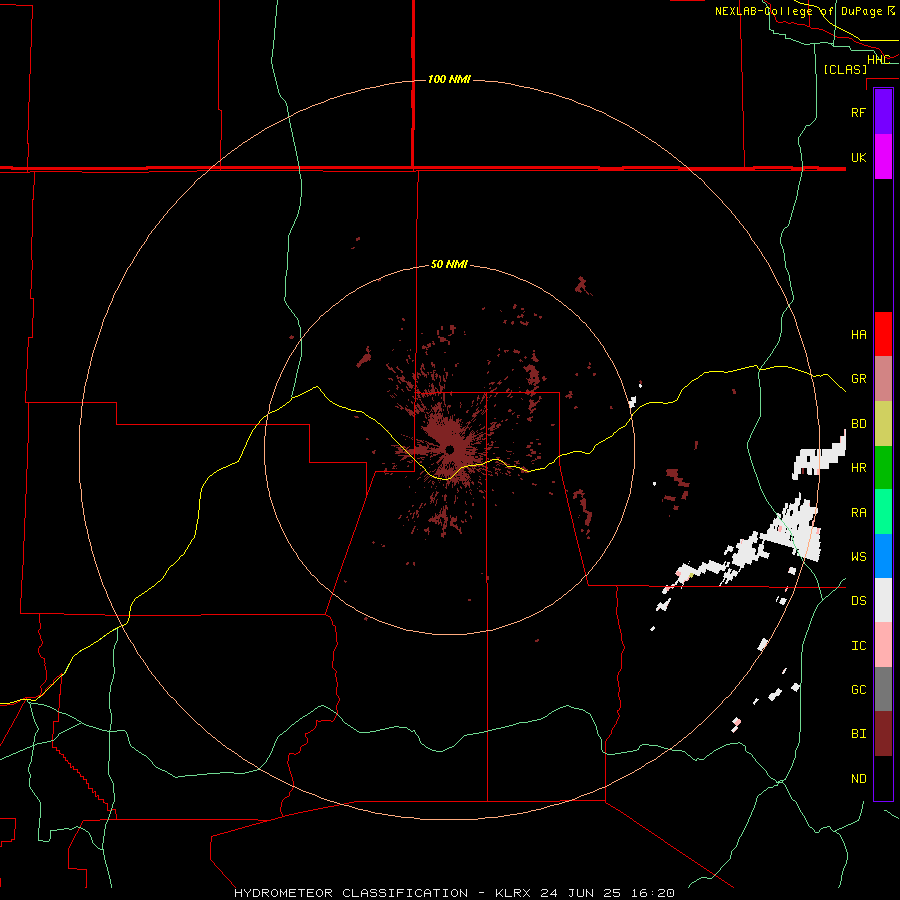Click the RA legend label
Viewport: 900px width, 900px height.
tap(858, 513)
